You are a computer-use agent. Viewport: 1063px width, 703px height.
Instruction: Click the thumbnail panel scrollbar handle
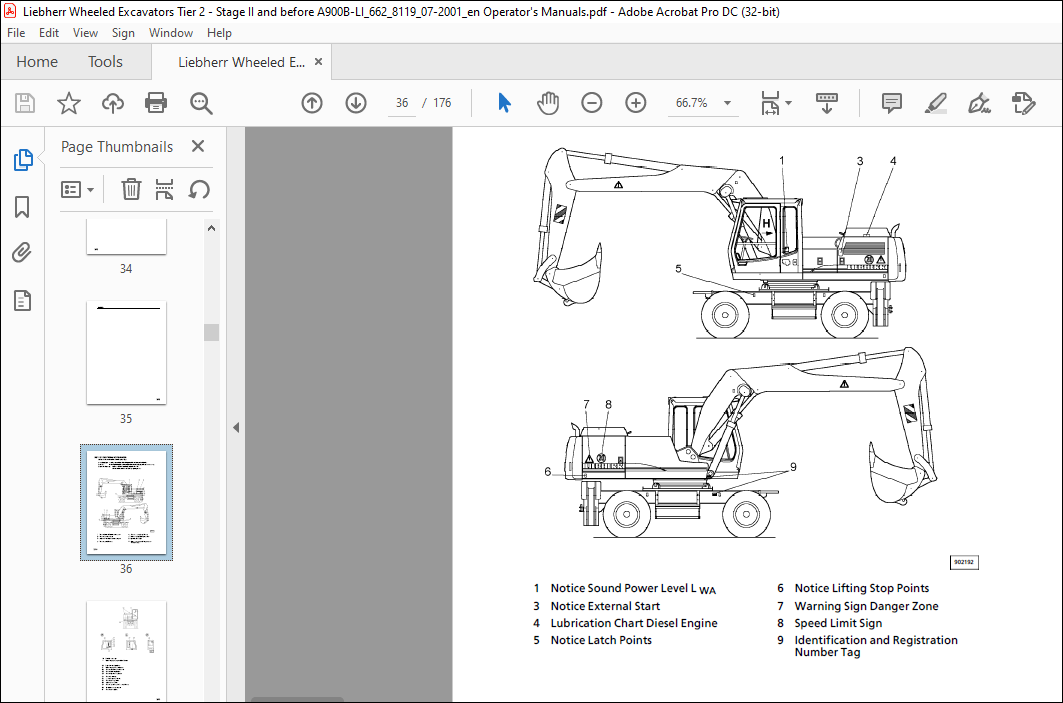pyautogui.click(x=212, y=332)
